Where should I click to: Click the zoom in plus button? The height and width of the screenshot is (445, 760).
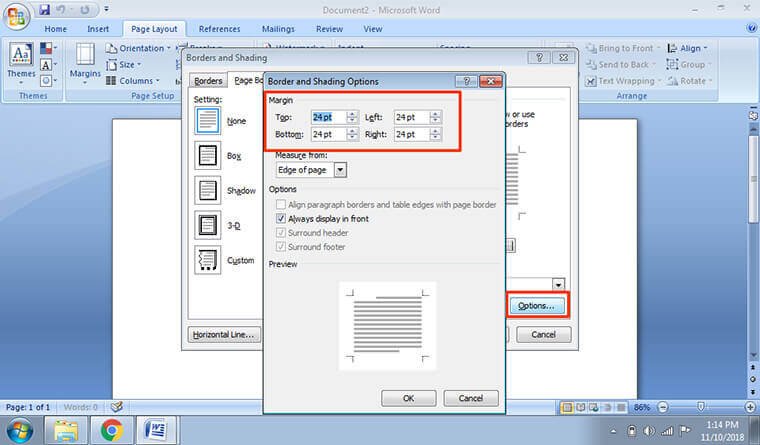click(751, 407)
